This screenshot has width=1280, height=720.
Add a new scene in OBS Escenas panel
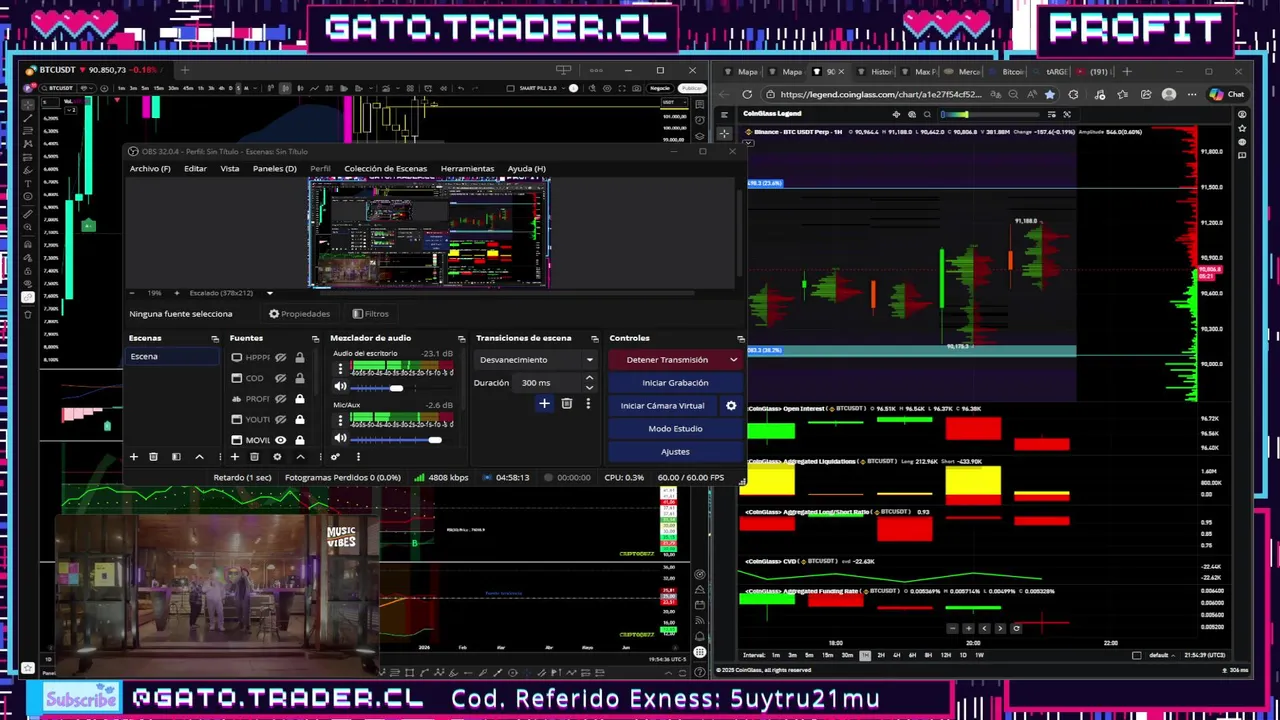click(x=133, y=457)
